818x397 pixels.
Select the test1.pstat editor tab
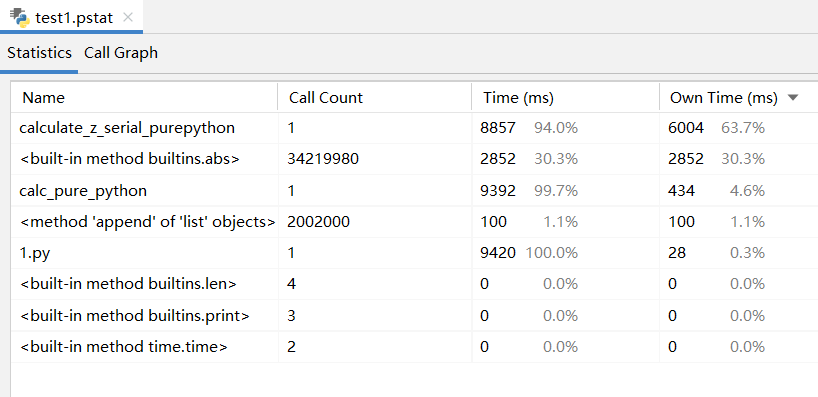(x=71, y=17)
